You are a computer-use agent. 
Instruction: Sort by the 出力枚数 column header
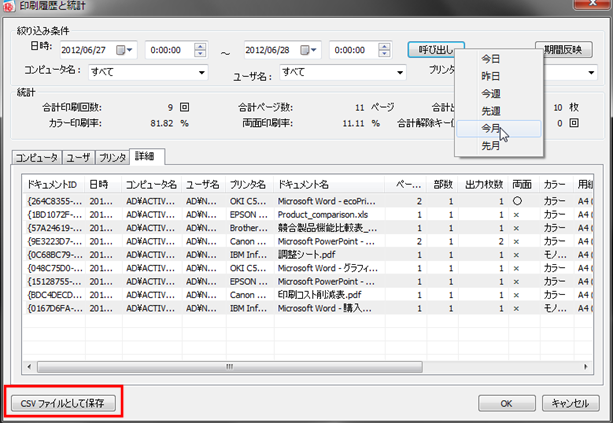484,185
